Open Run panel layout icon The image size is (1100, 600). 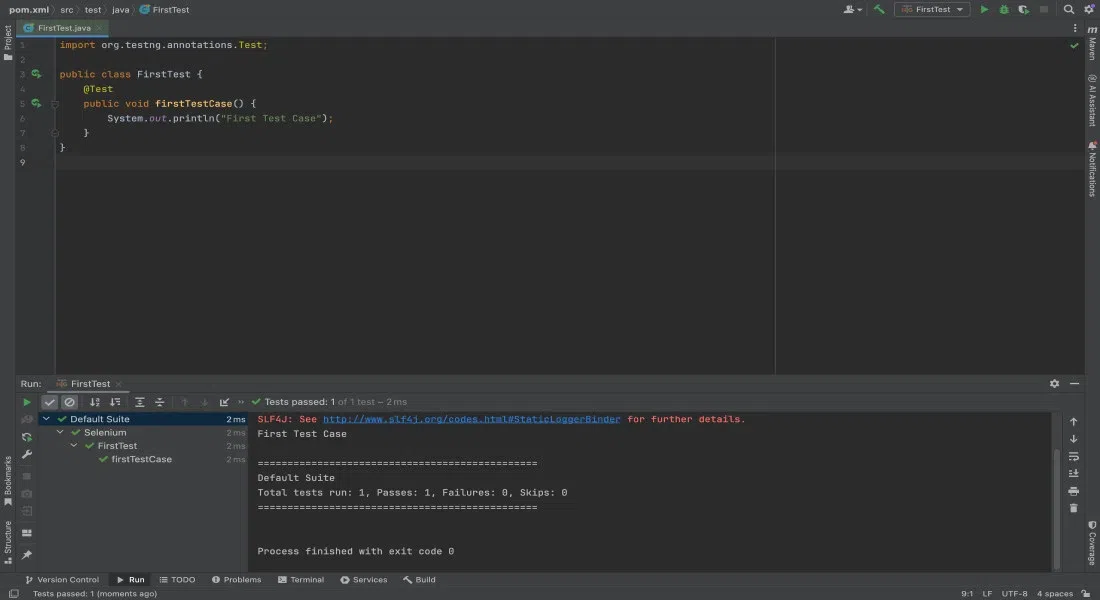27,533
